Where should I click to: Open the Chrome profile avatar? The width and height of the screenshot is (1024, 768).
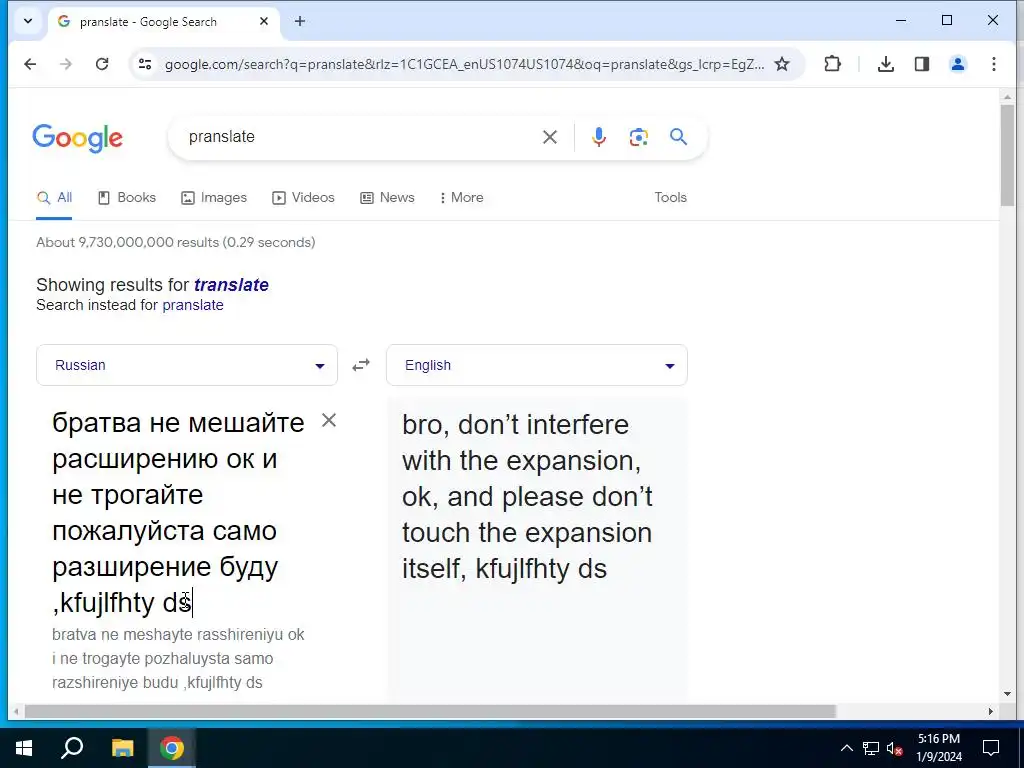click(x=957, y=64)
